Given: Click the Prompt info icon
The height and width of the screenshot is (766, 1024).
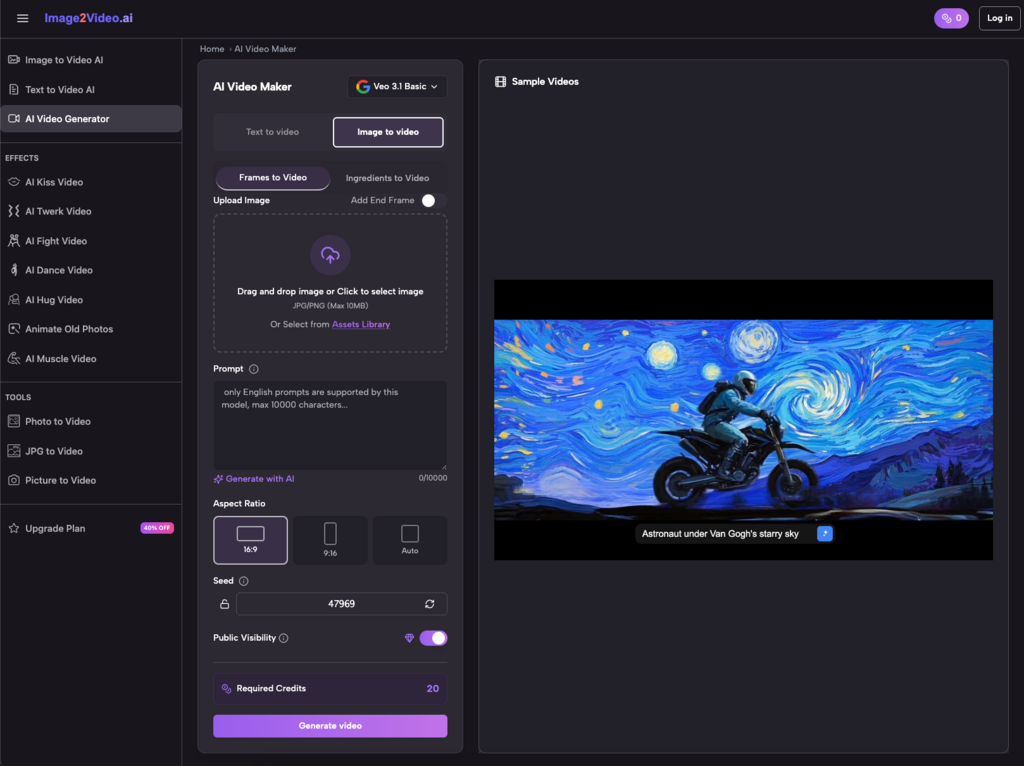Looking at the screenshot, I should (x=254, y=369).
